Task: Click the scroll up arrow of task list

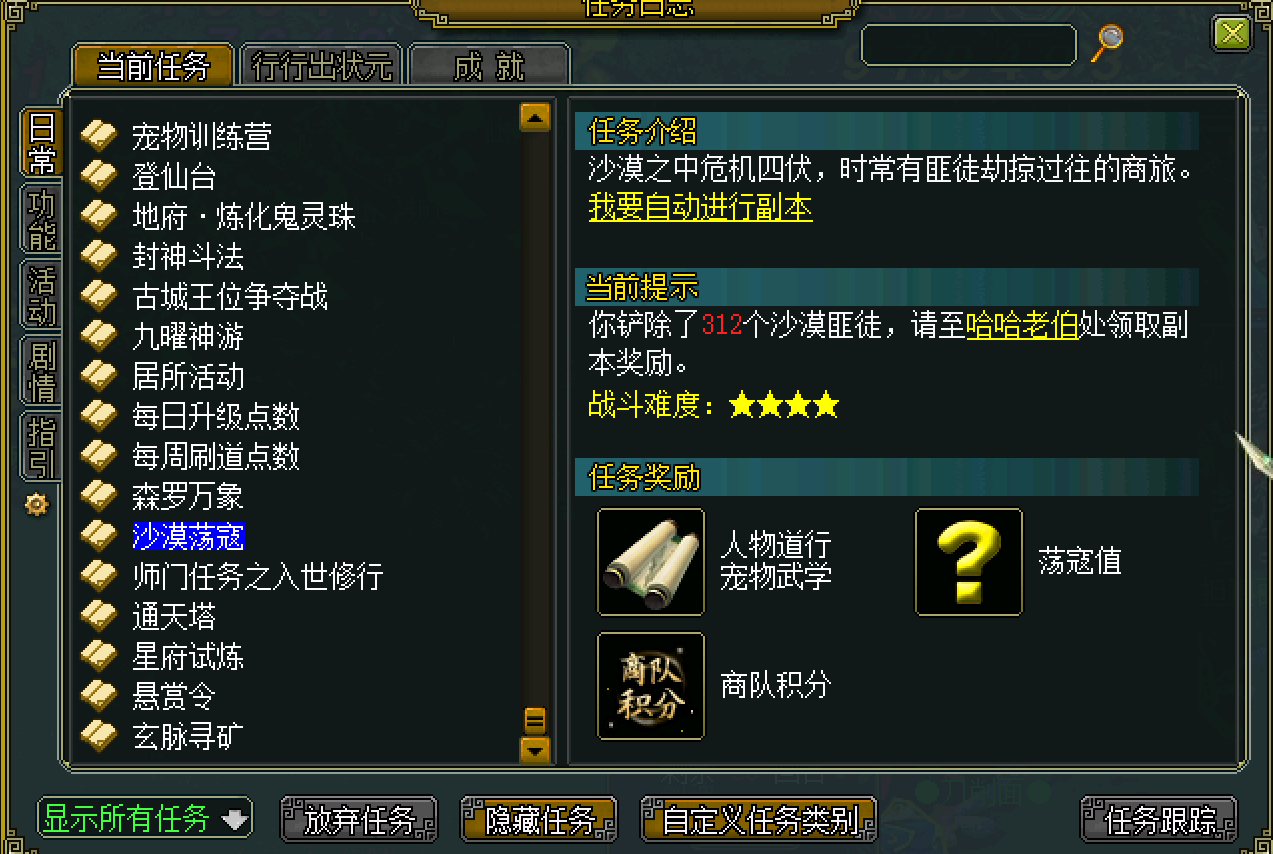Action: [536, 117]
